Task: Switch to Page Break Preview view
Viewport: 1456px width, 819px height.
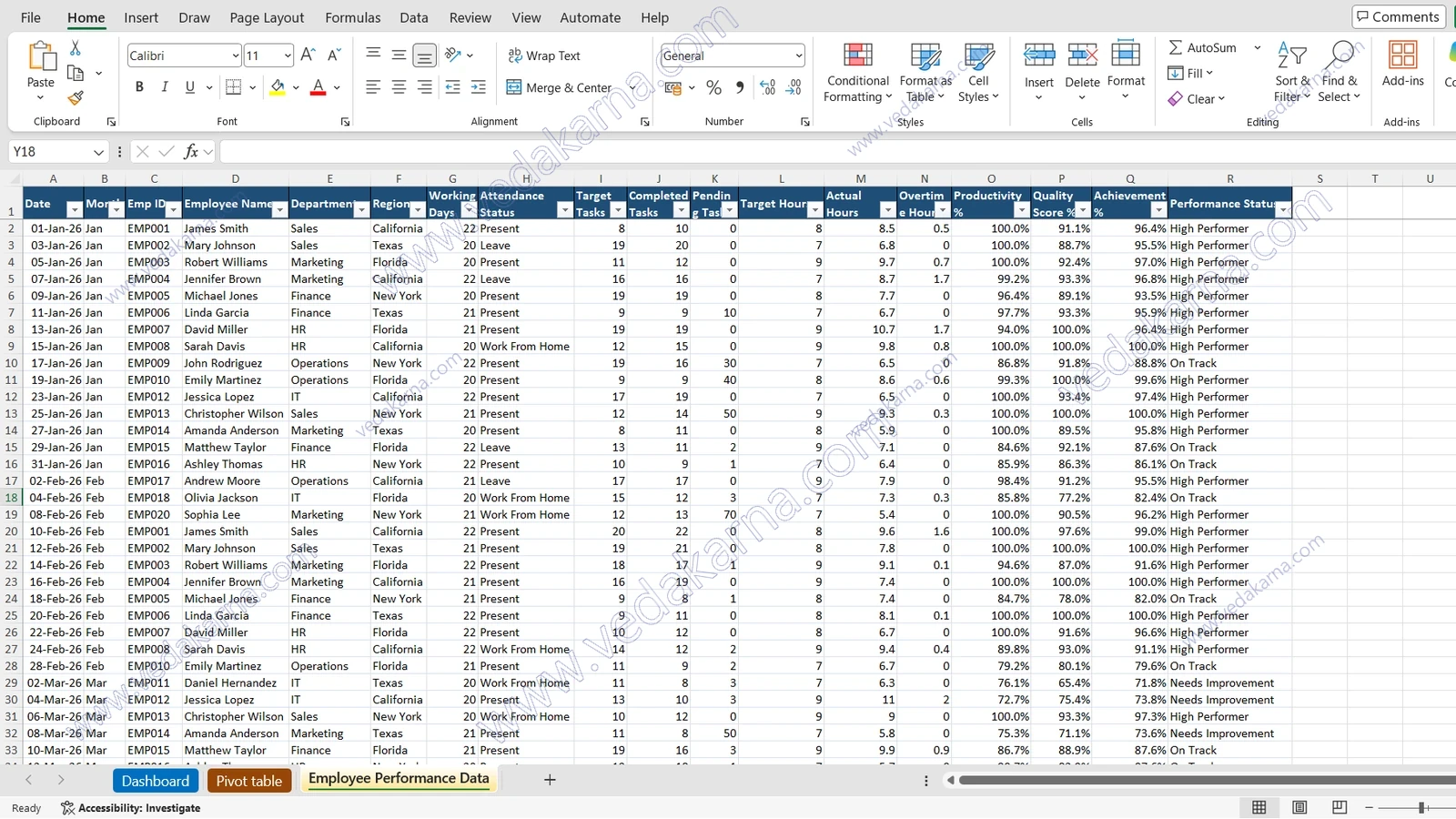Action: (1340, 807)
